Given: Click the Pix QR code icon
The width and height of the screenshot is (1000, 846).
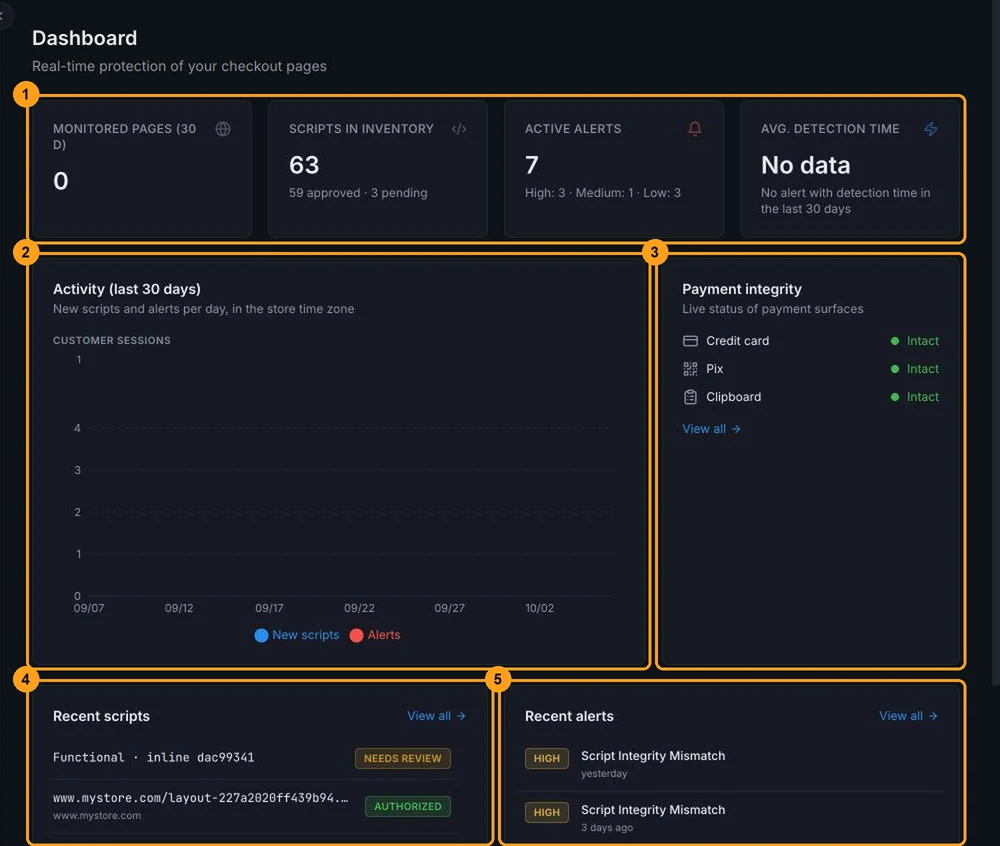Looking at the screenshot, I should tap(690, 369).
